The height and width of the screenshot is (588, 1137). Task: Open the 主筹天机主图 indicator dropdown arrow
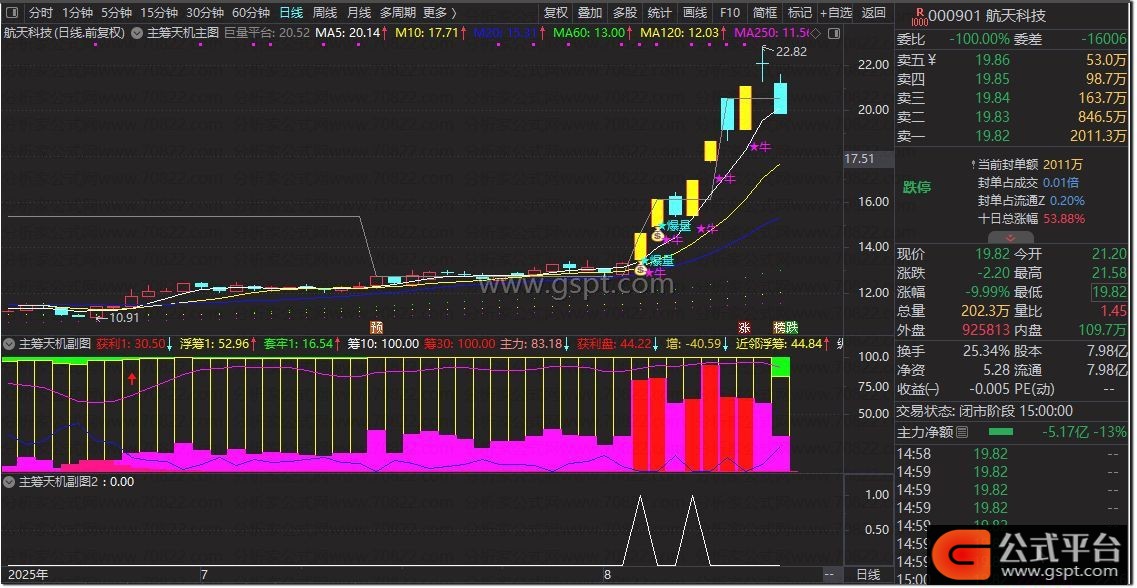click(x=136, y=33)
